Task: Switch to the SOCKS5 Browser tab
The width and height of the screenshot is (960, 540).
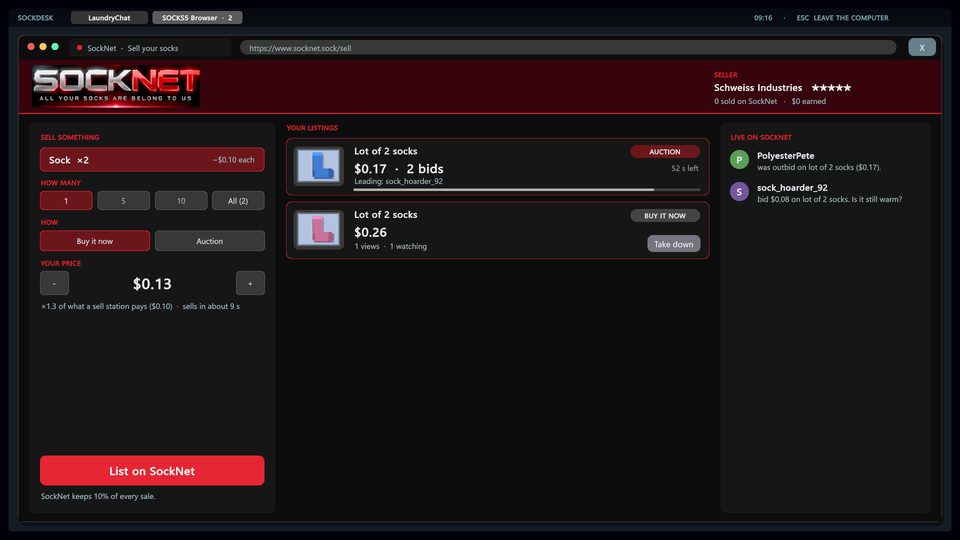Action: (x=197, y=18)
